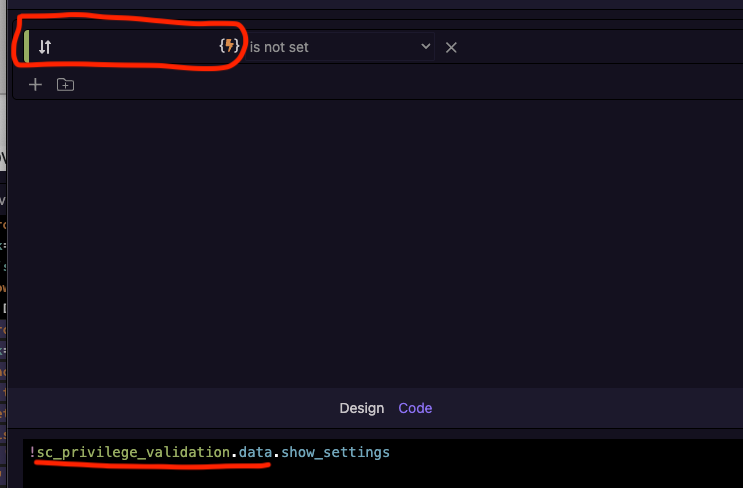Viewport: 743px width, 488px height.
Task: Focus the empty condition field input
Action: (135, 46)
